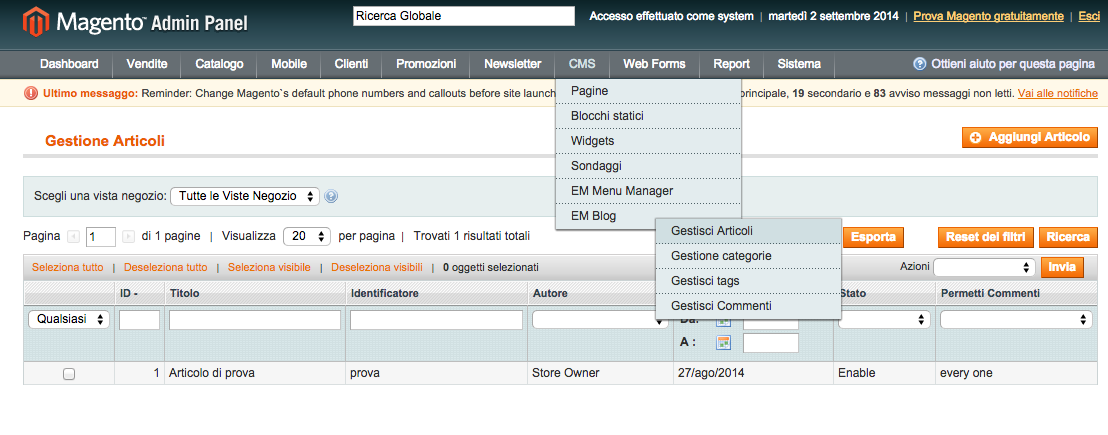Click the ID filter input field
The height and width of the screenshot is (435, 1108).
(x=139, y=320)
